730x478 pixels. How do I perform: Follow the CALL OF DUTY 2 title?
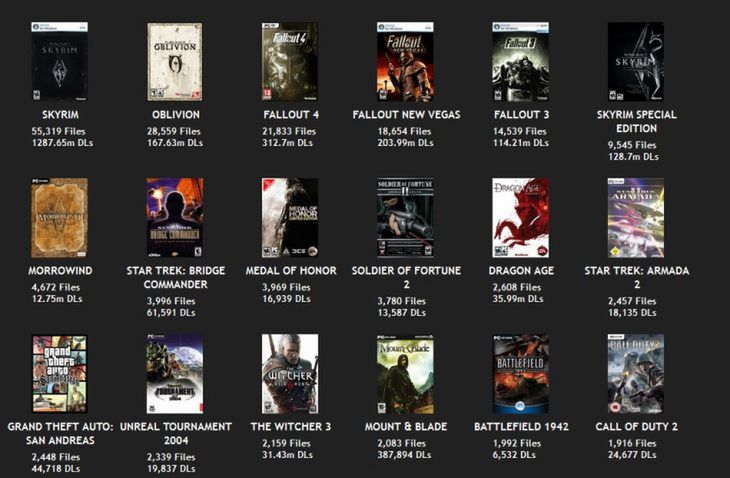(636, 426)
